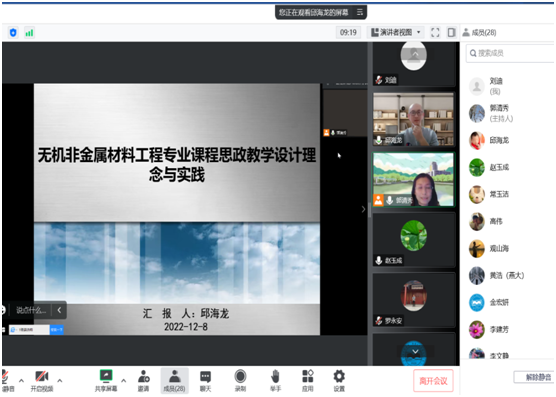Open the 演讲者视图 view dropdown
This screenshot has height=397, width=556.
click(x=396, y=33)
